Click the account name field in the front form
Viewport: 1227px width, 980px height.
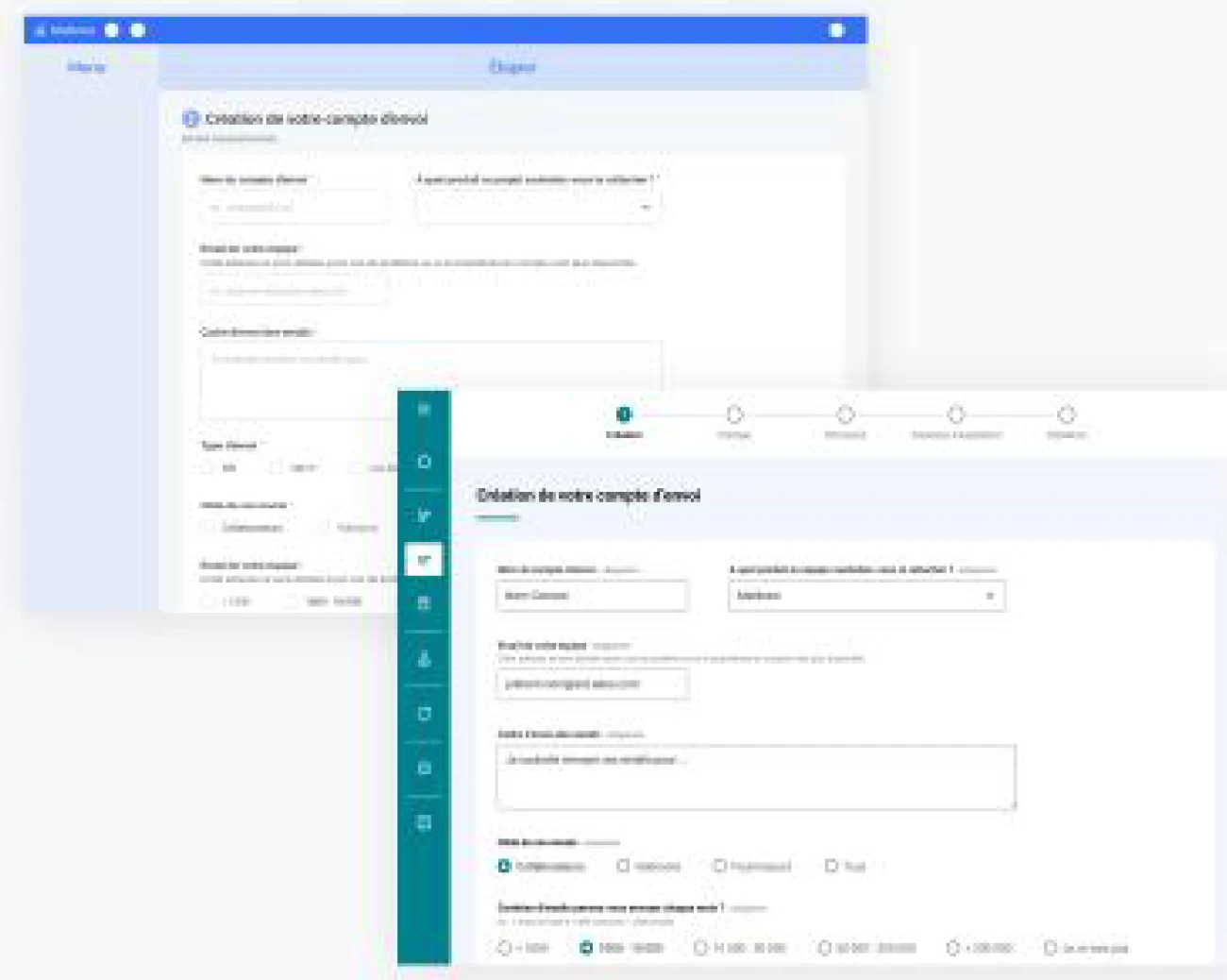click(592, 596)
